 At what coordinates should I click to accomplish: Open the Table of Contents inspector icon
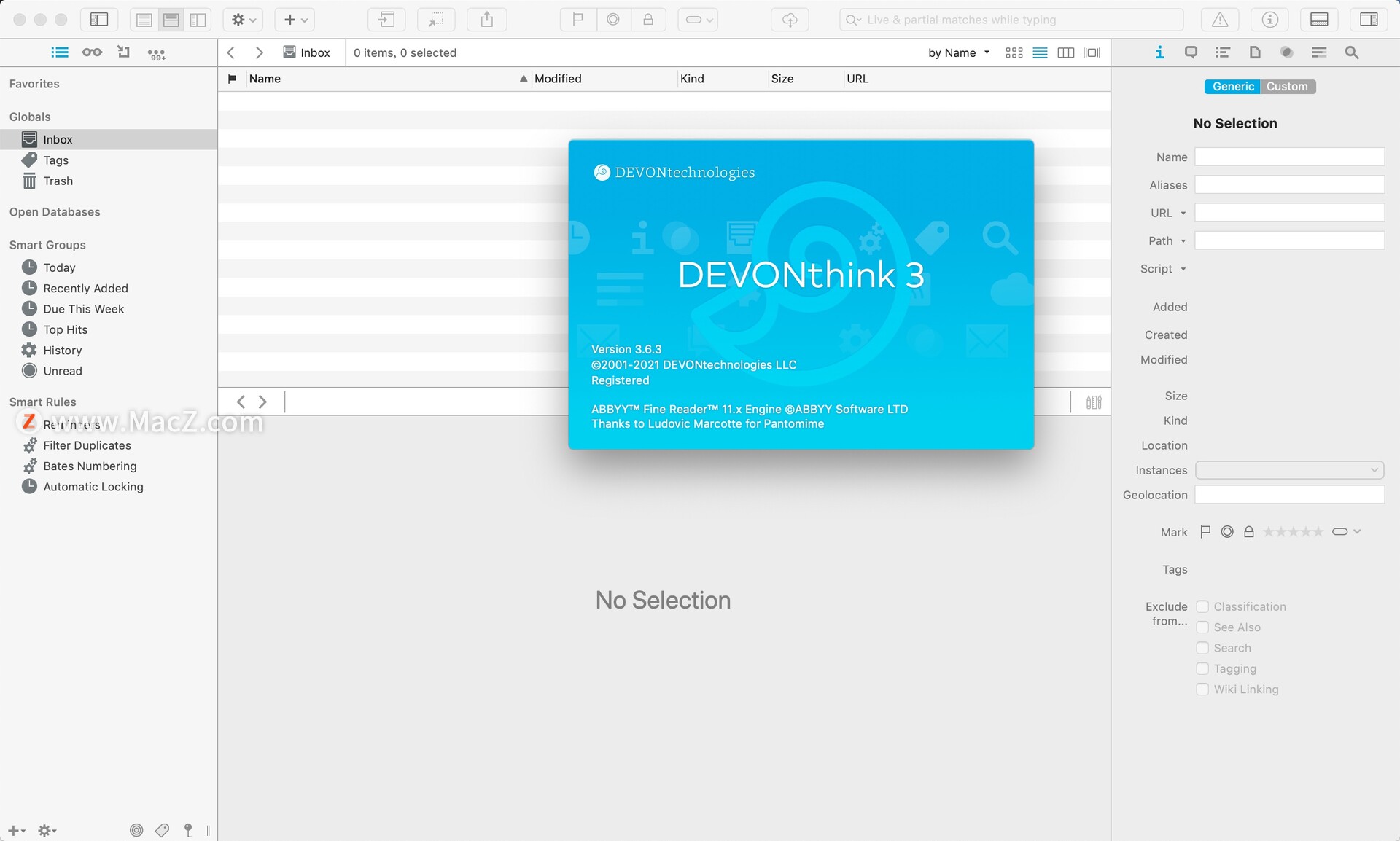(1223, 52)
